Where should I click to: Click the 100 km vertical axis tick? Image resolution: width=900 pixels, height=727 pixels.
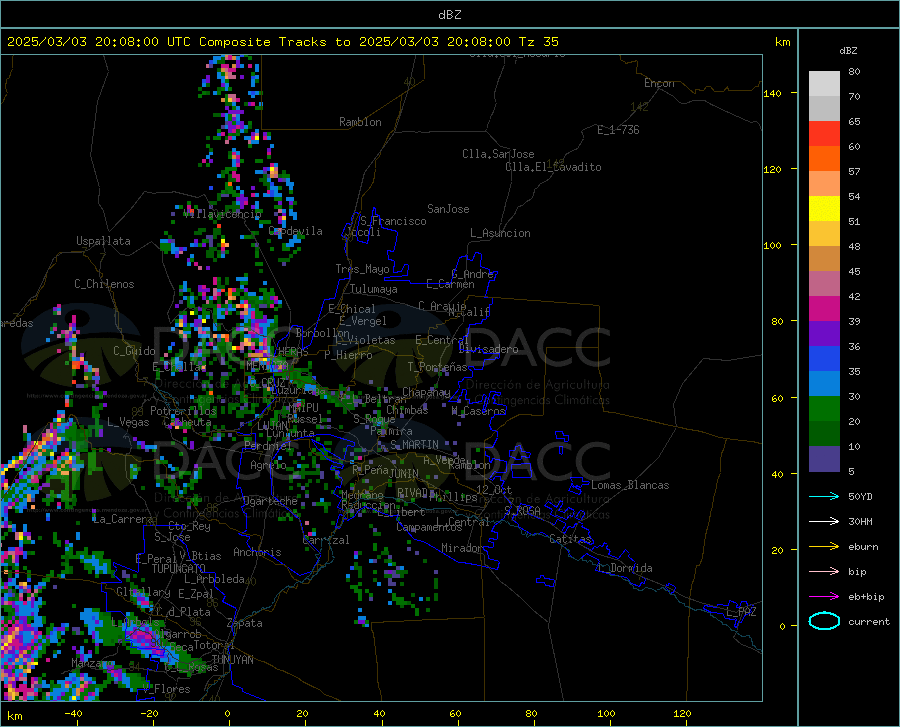pos(772,245)
